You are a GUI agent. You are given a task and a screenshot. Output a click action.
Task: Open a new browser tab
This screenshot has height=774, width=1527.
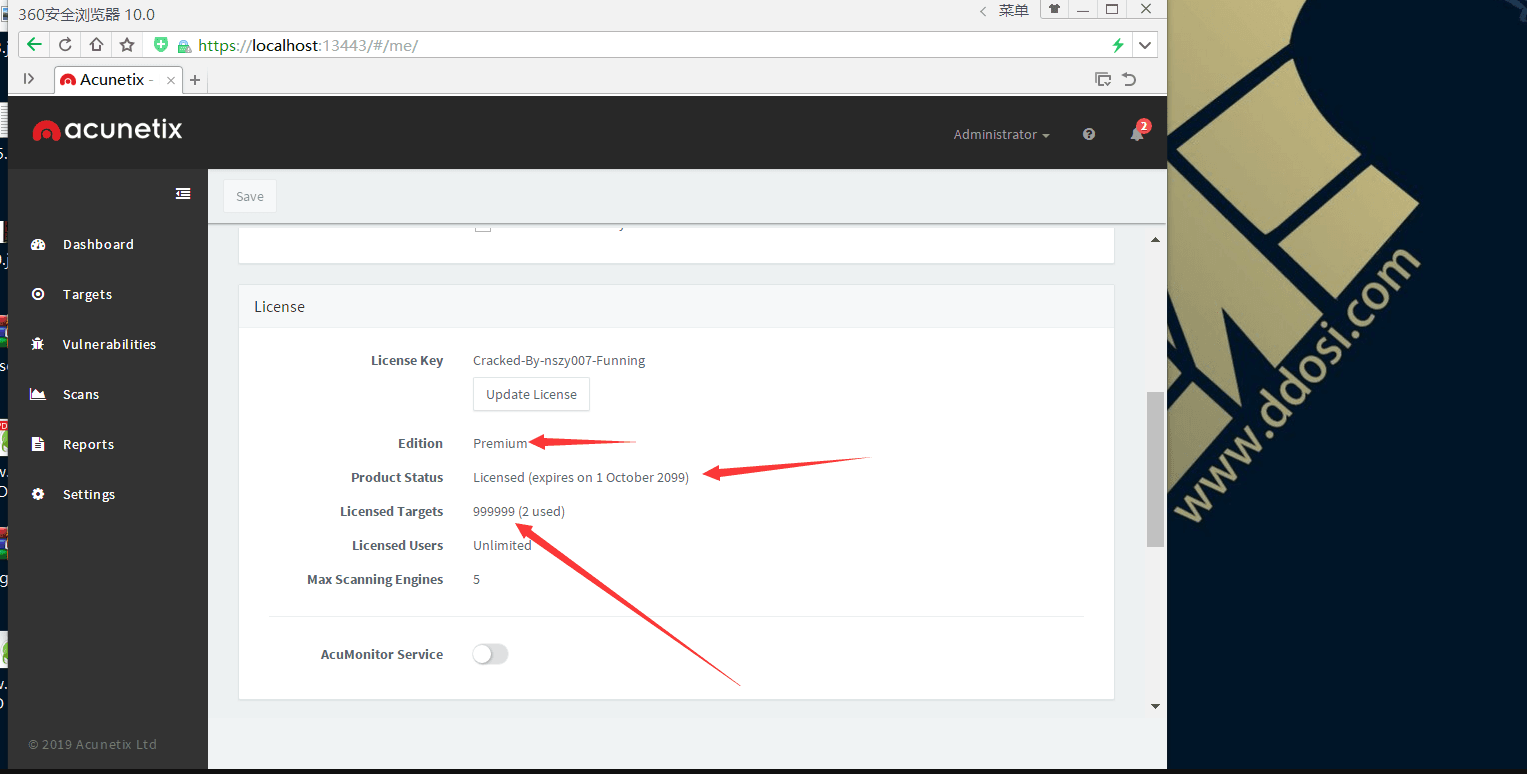point(195,80)
